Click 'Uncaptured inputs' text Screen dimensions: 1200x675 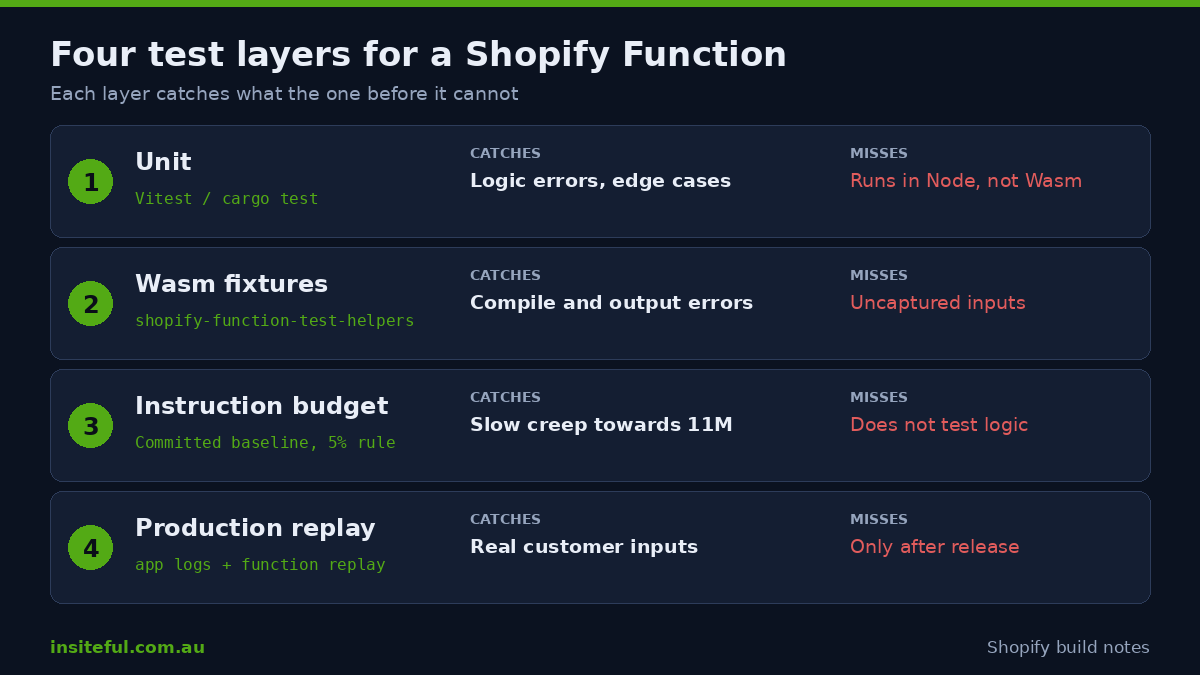click(938, 303)
